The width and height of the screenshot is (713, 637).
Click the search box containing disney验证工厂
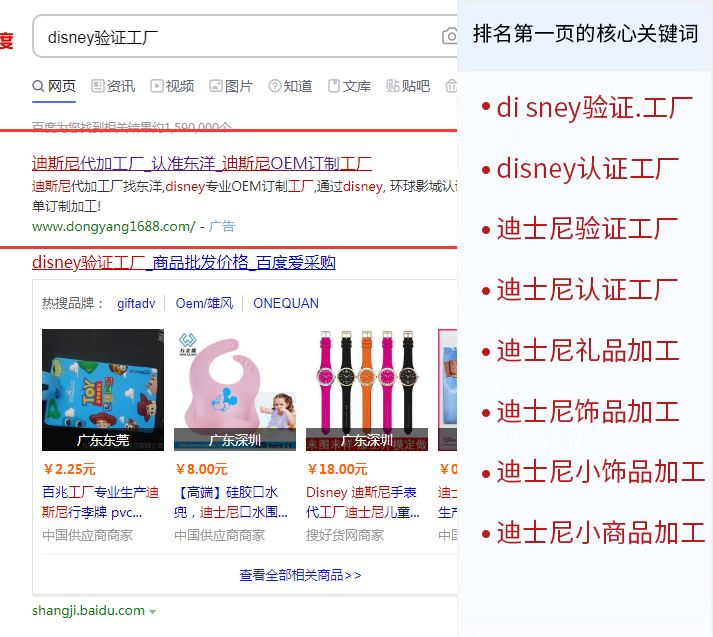tap(245, 36)
